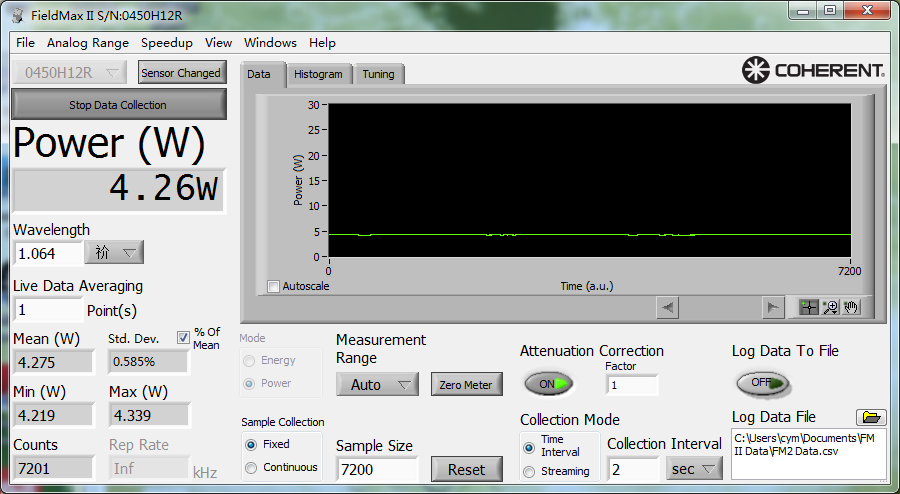Switch to the Histogram tab

click(318, 74)
